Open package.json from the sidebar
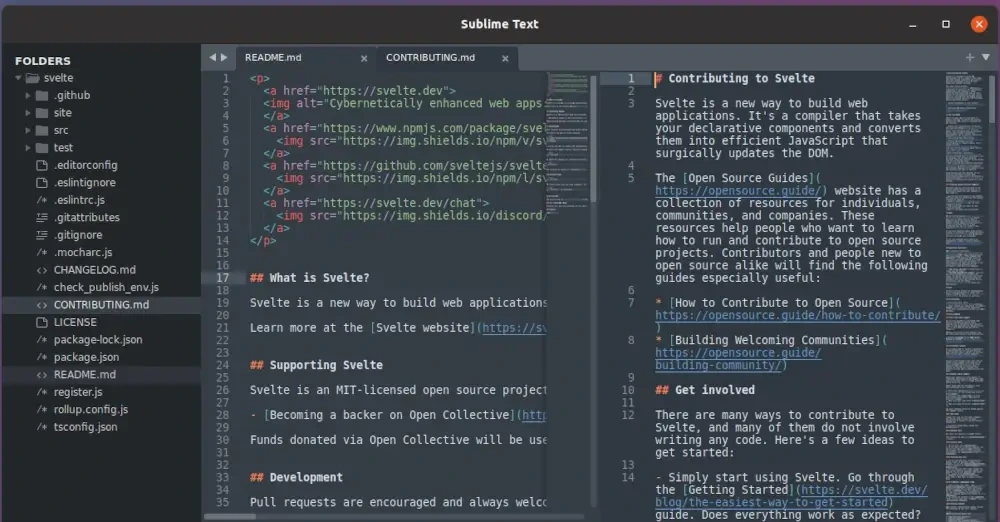 tap(86, 357)
